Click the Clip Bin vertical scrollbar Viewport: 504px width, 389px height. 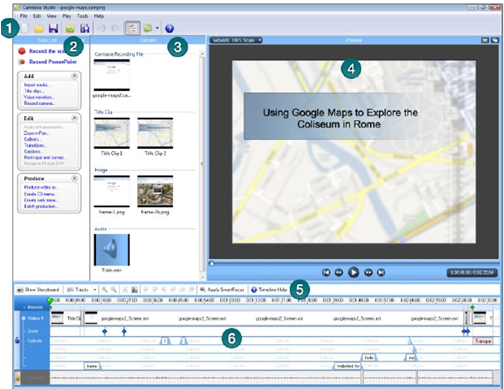(x=202, y=165)
